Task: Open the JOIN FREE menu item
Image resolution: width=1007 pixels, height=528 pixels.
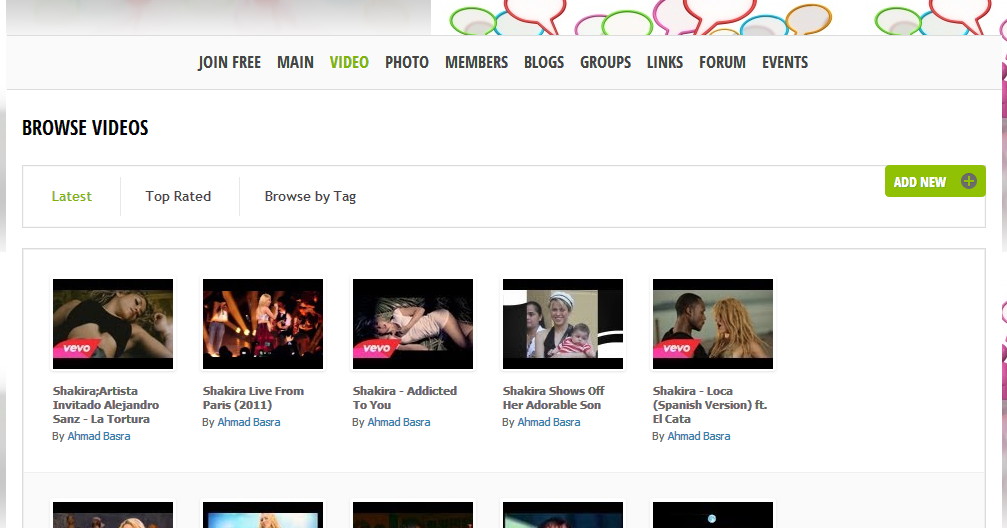Action: tap(229, 62)
